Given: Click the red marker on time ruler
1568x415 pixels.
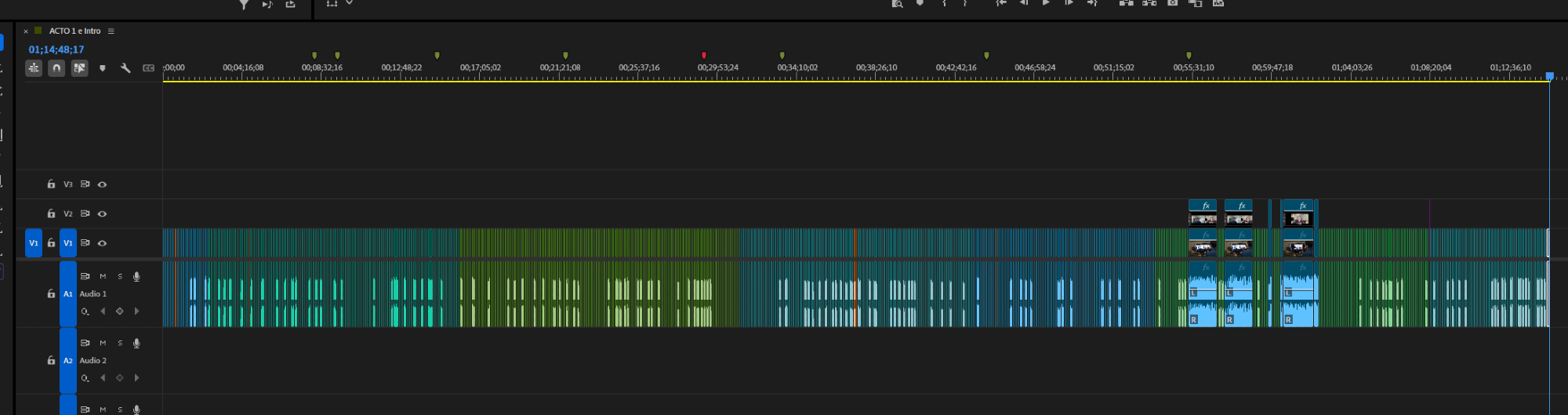Looking at the screenshot, I should tap(704, 56).
